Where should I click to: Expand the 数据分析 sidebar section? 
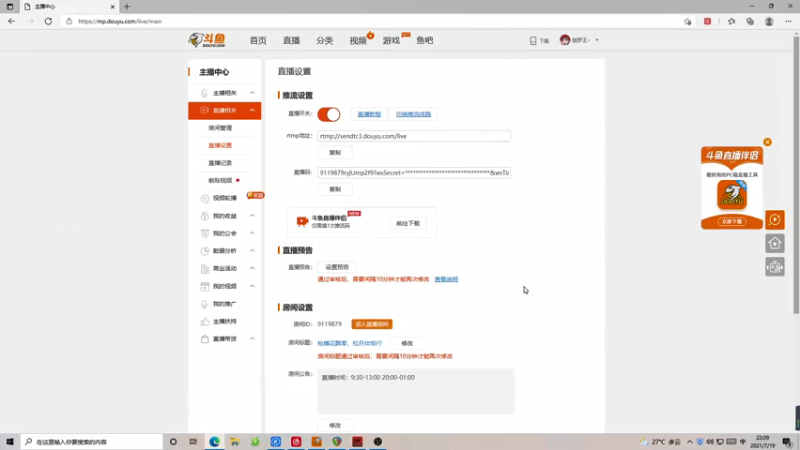click(x=252, y=251)
